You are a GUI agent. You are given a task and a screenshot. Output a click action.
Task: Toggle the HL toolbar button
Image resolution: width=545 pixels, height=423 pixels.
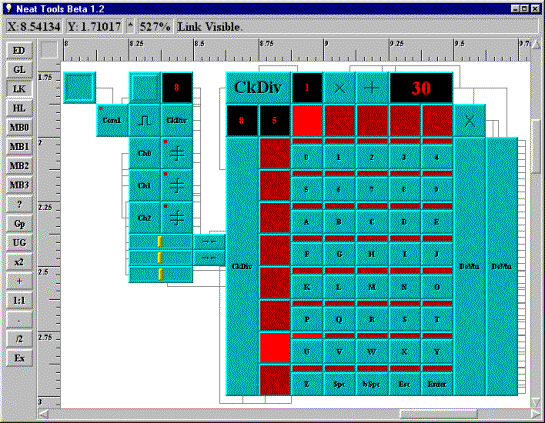(x=19, y=108)
